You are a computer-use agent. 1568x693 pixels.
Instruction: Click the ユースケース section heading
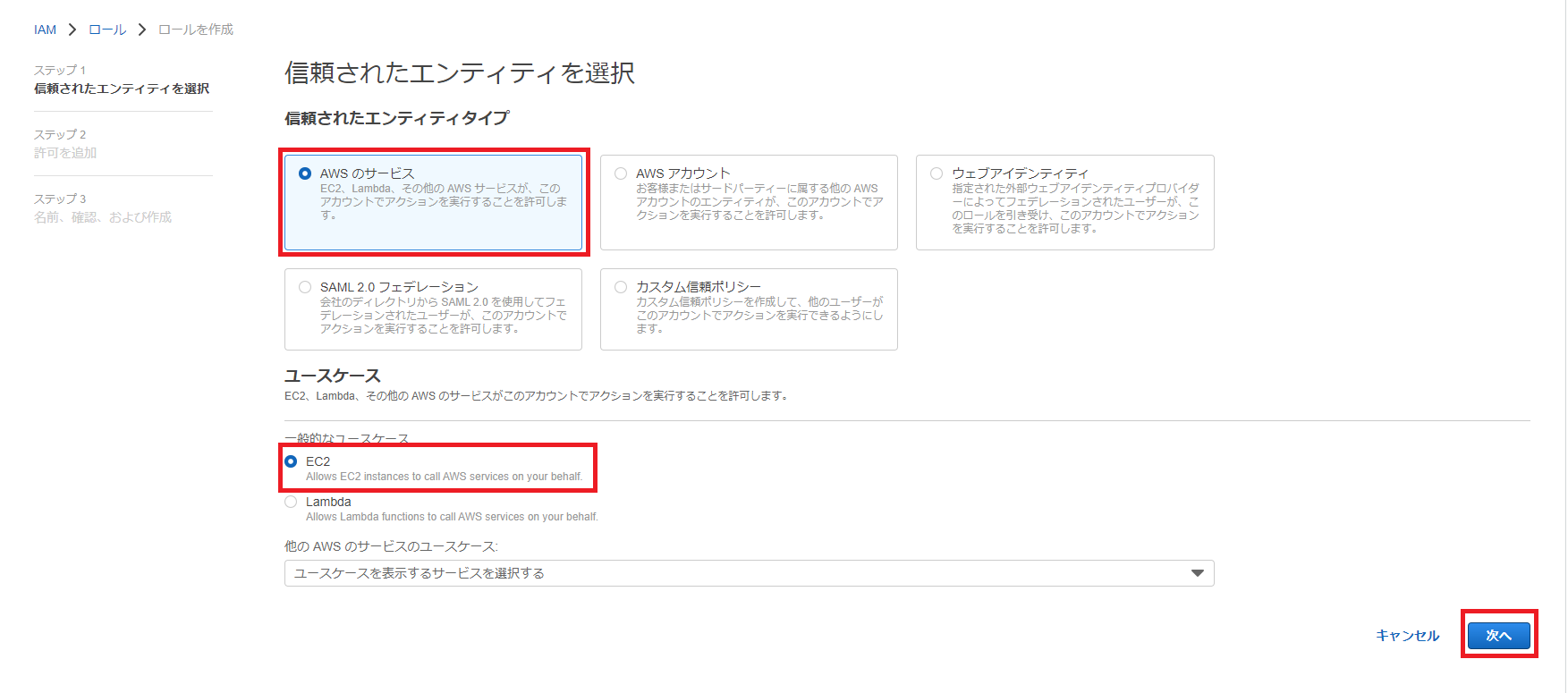tap(333, 376)
